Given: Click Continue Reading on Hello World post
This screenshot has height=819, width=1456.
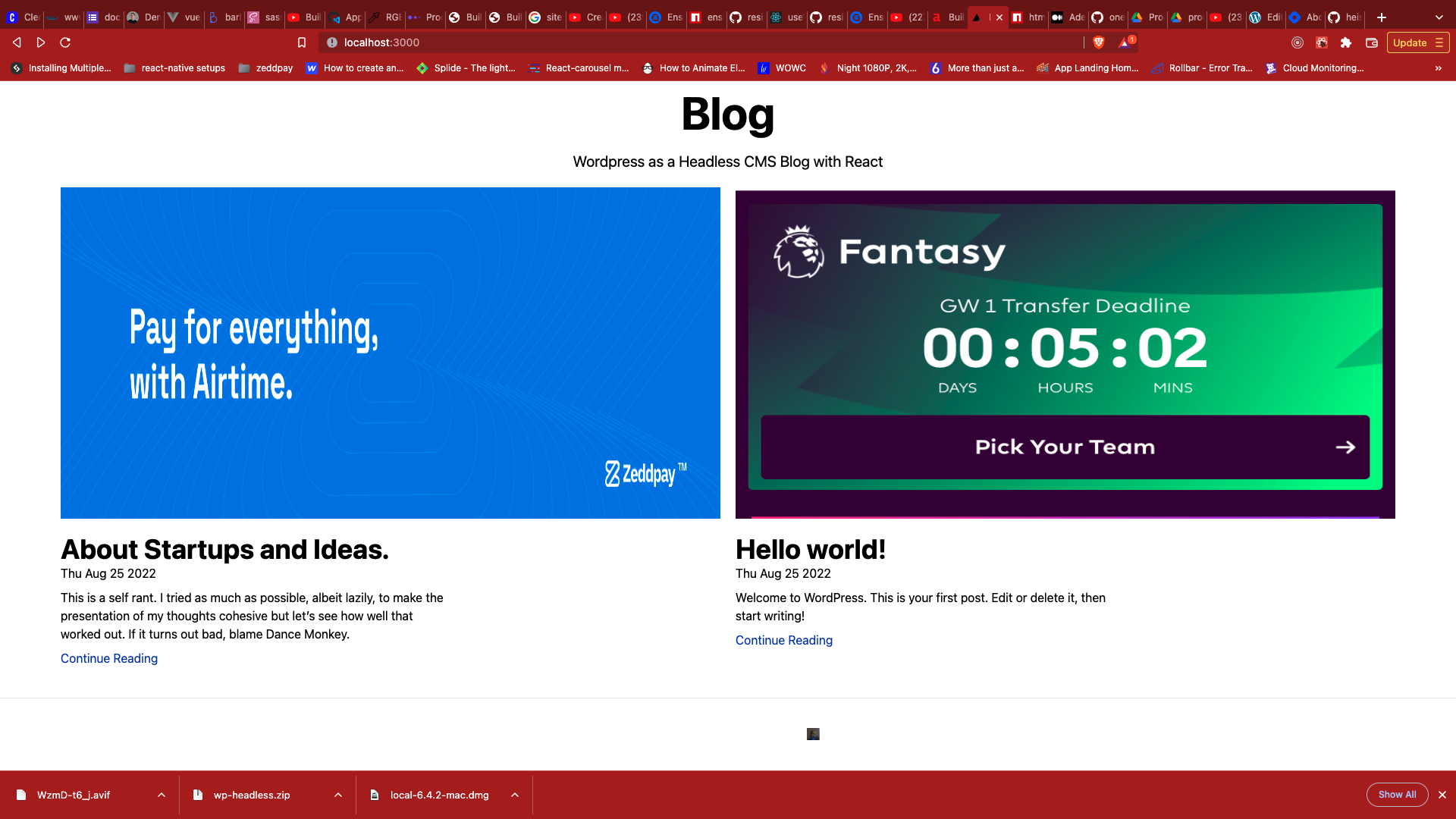Looking at the screenshot, I should click(784, 640).
